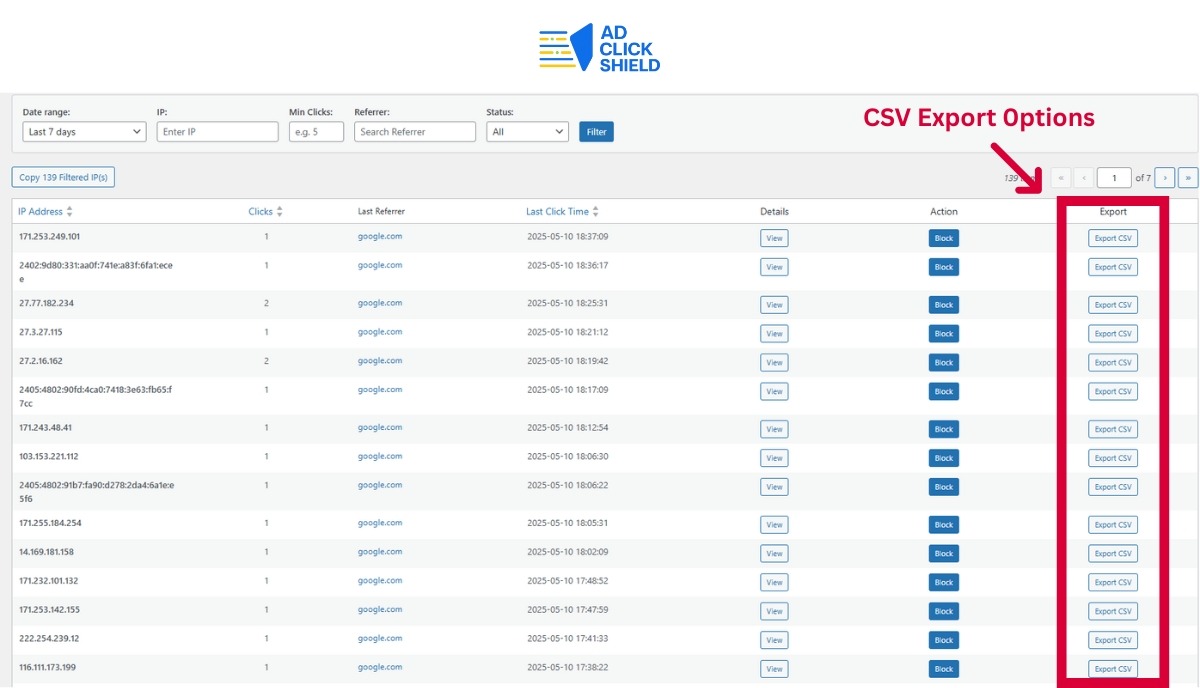Block the 2402:9d80:331 IPv6 address

tap(943, 267)
